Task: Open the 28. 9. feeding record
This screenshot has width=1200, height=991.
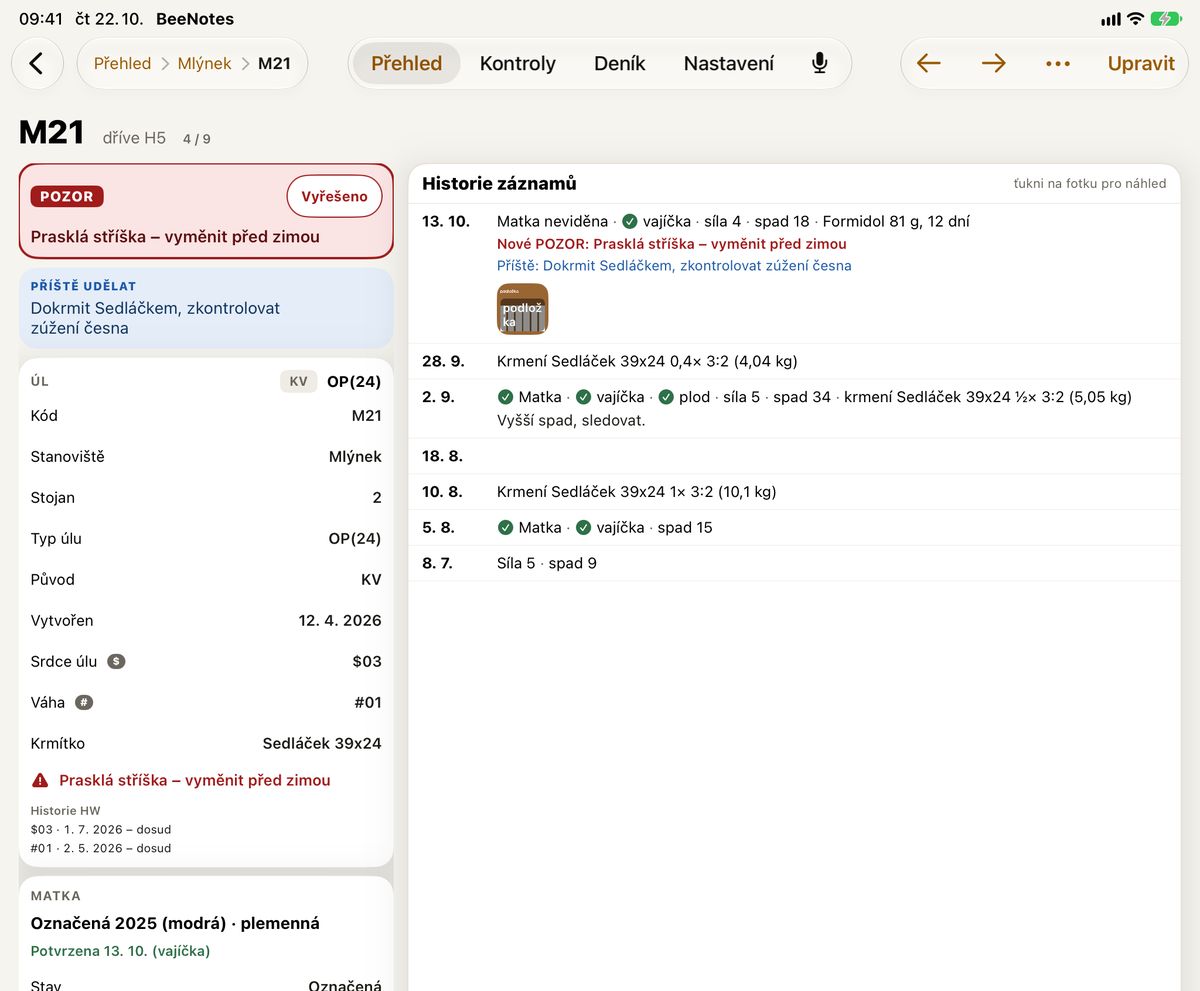Action: [794, 361]
